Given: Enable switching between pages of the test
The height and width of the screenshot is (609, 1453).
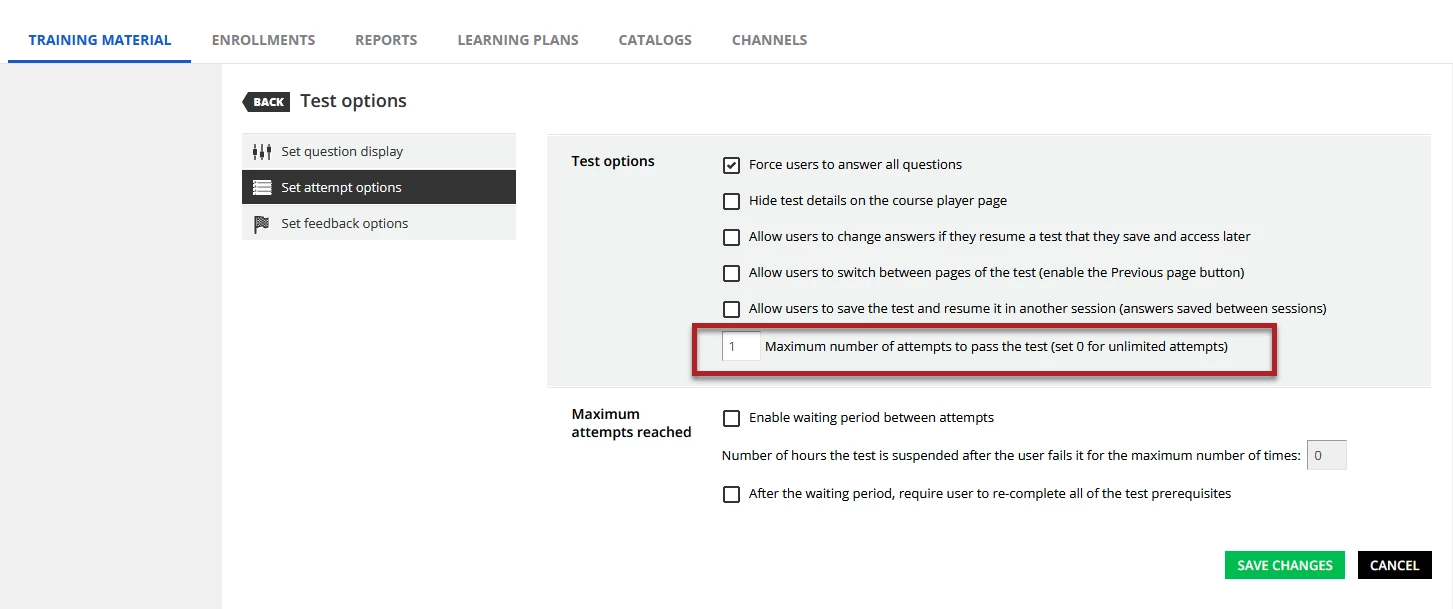Looking at the screenshot, I should (x=732, y=273).
